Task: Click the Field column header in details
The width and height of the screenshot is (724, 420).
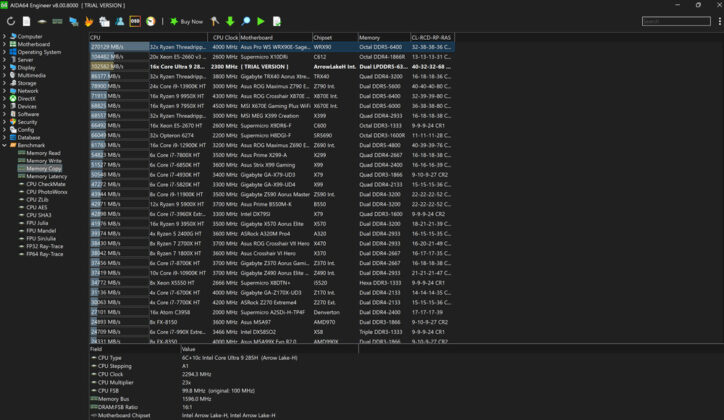Action: coord(134,349)
